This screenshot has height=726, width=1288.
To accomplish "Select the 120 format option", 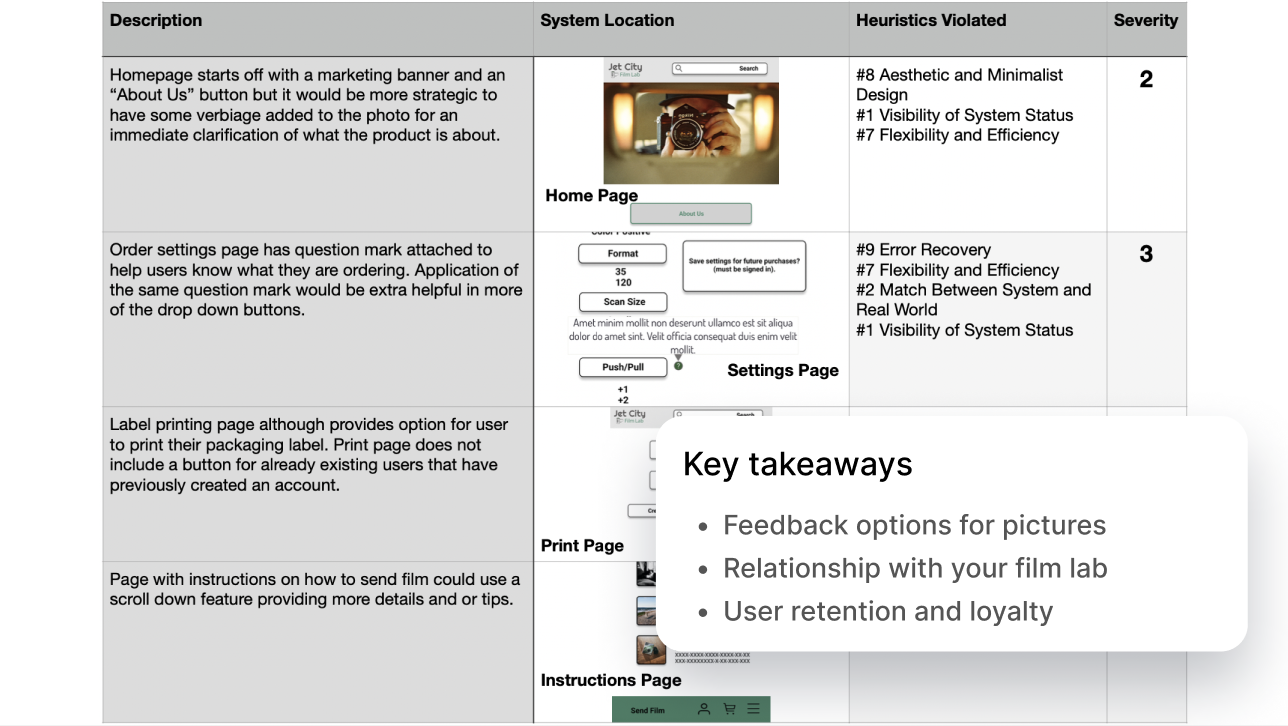I will coord(623,283).
